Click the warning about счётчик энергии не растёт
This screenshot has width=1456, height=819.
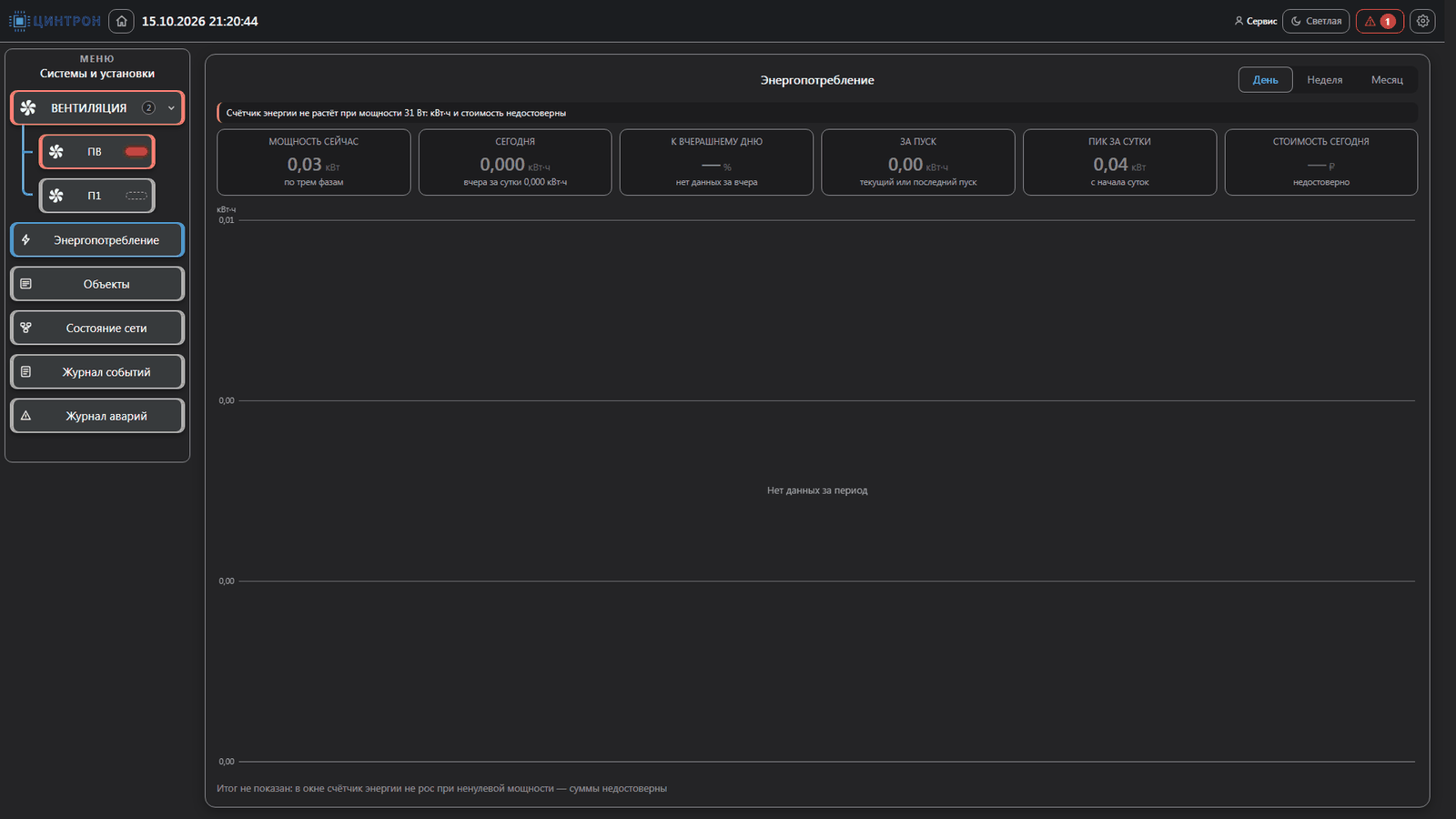tap(817, 113)
